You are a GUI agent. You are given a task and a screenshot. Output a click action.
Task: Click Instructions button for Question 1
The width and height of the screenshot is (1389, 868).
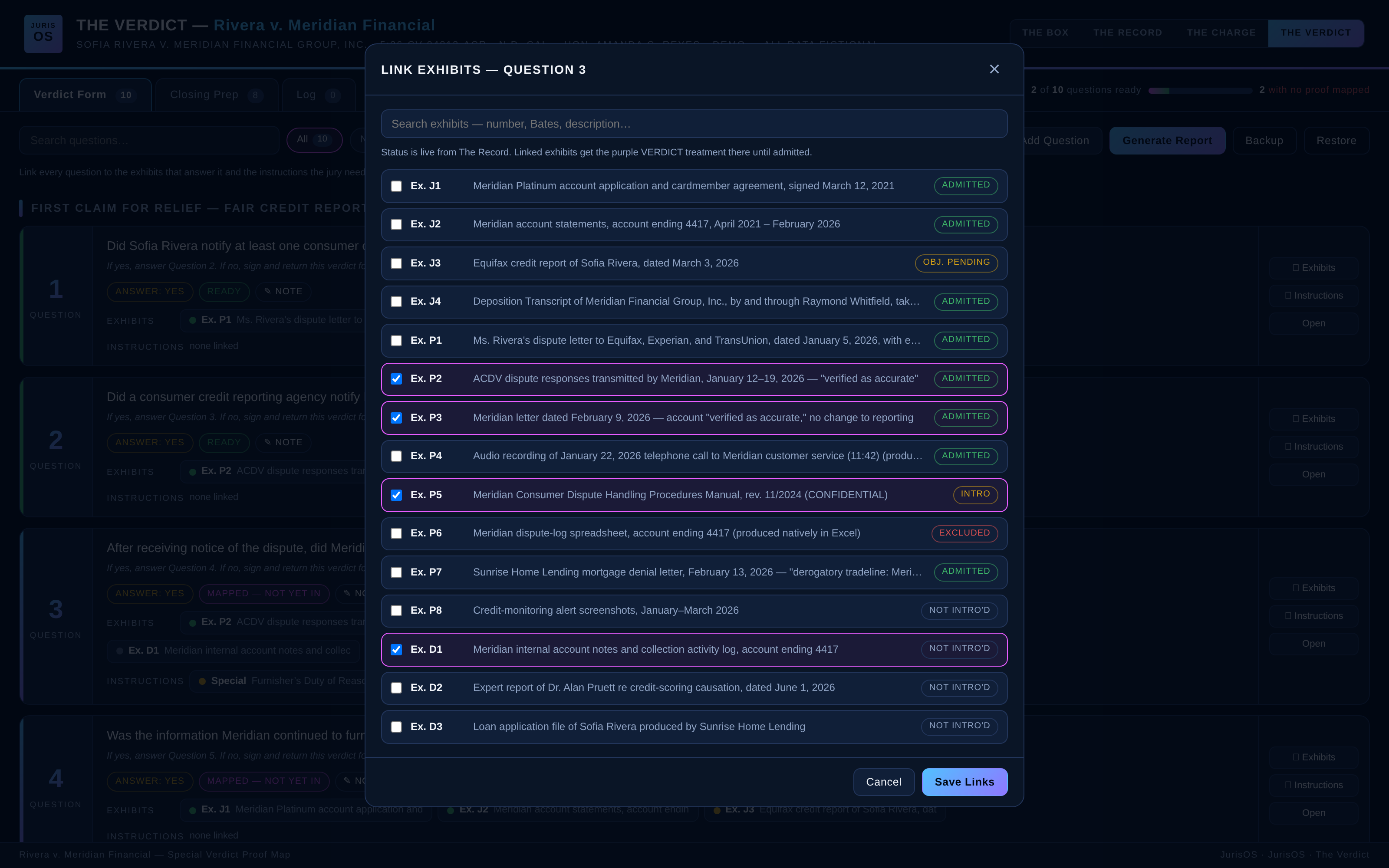point(1313,296)
